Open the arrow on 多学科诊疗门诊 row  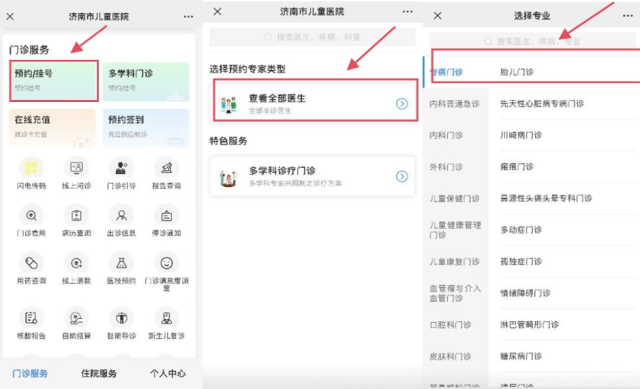[x=402, y=176]
